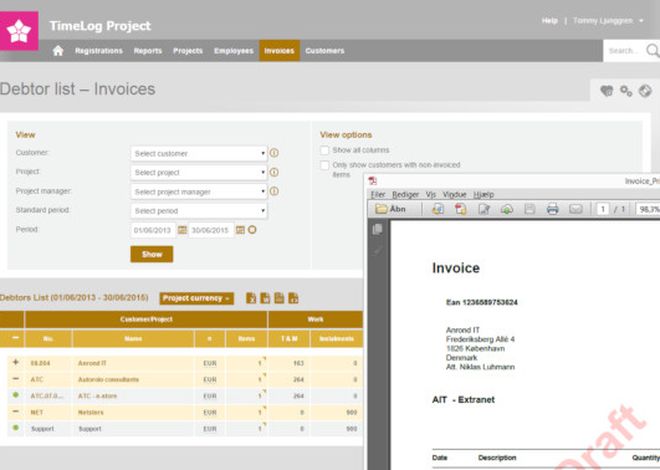Collapse the Netsters NET row
The image size is (660, 470).
point(16,412)
